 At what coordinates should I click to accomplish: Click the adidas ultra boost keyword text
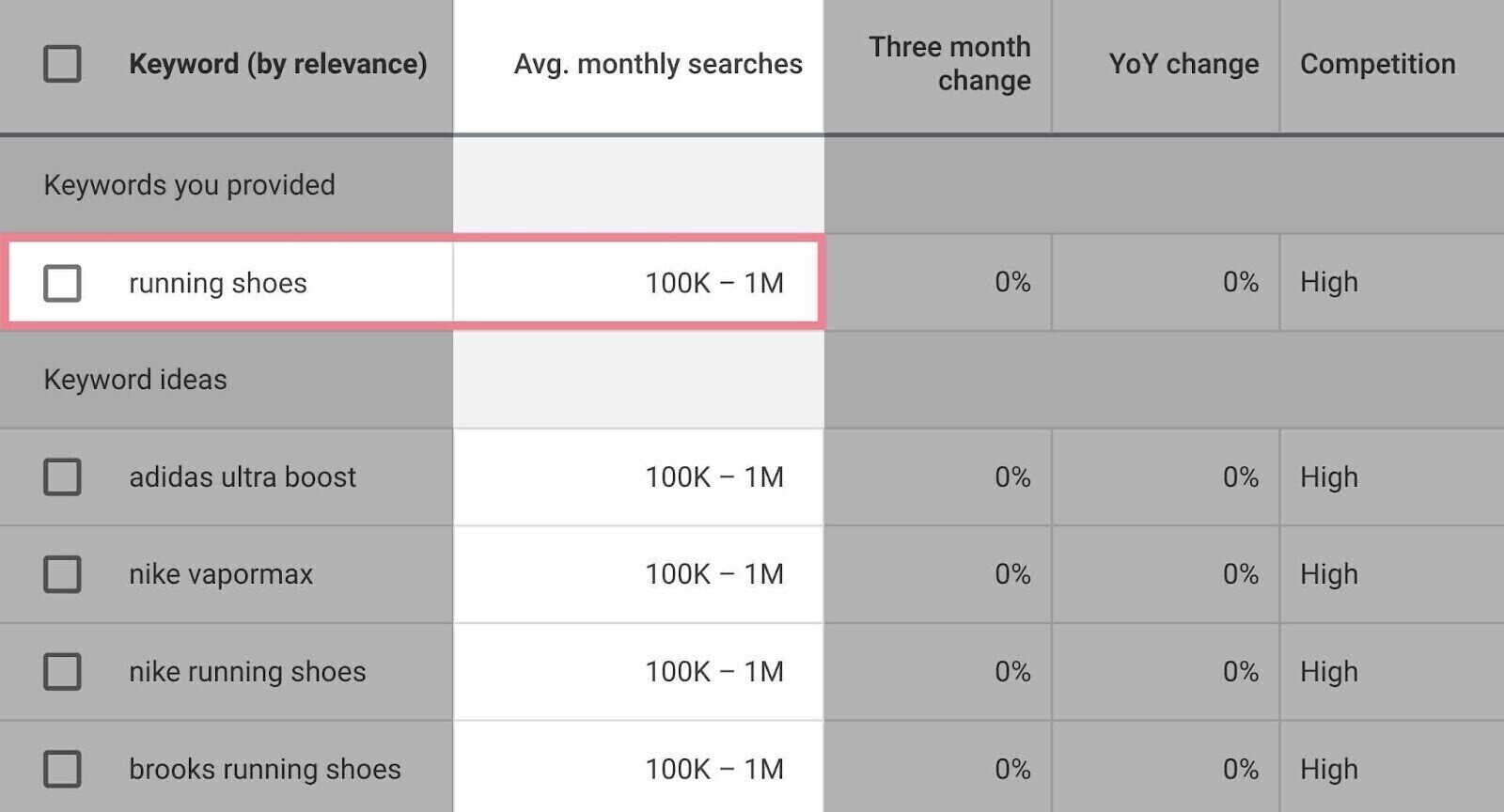(x=242, y=476)
